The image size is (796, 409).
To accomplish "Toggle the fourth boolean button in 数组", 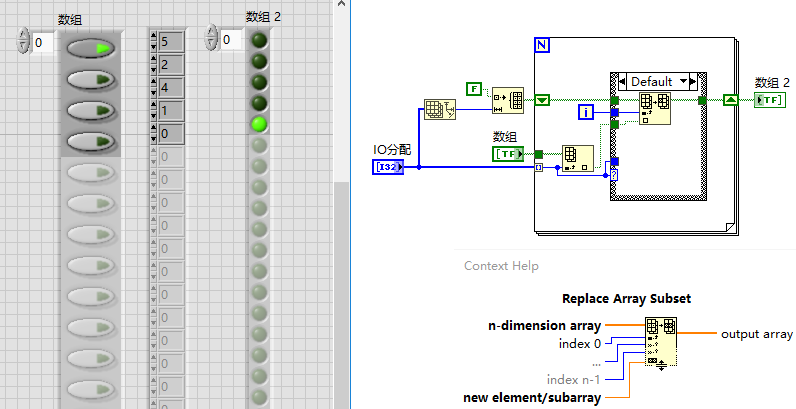I will (91, 141).
